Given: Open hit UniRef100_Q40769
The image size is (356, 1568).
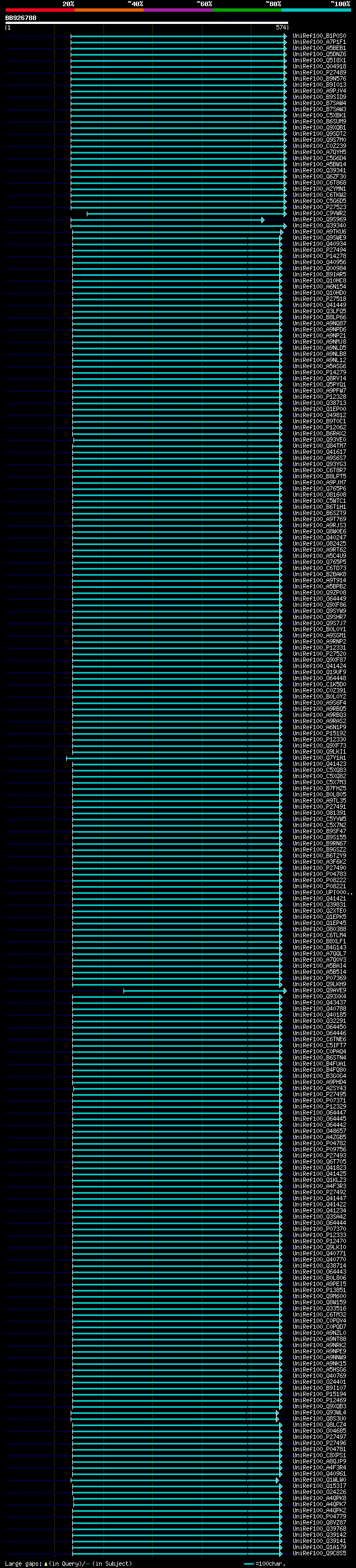Looking at the screenshot, I should [x=319, y=1375].
